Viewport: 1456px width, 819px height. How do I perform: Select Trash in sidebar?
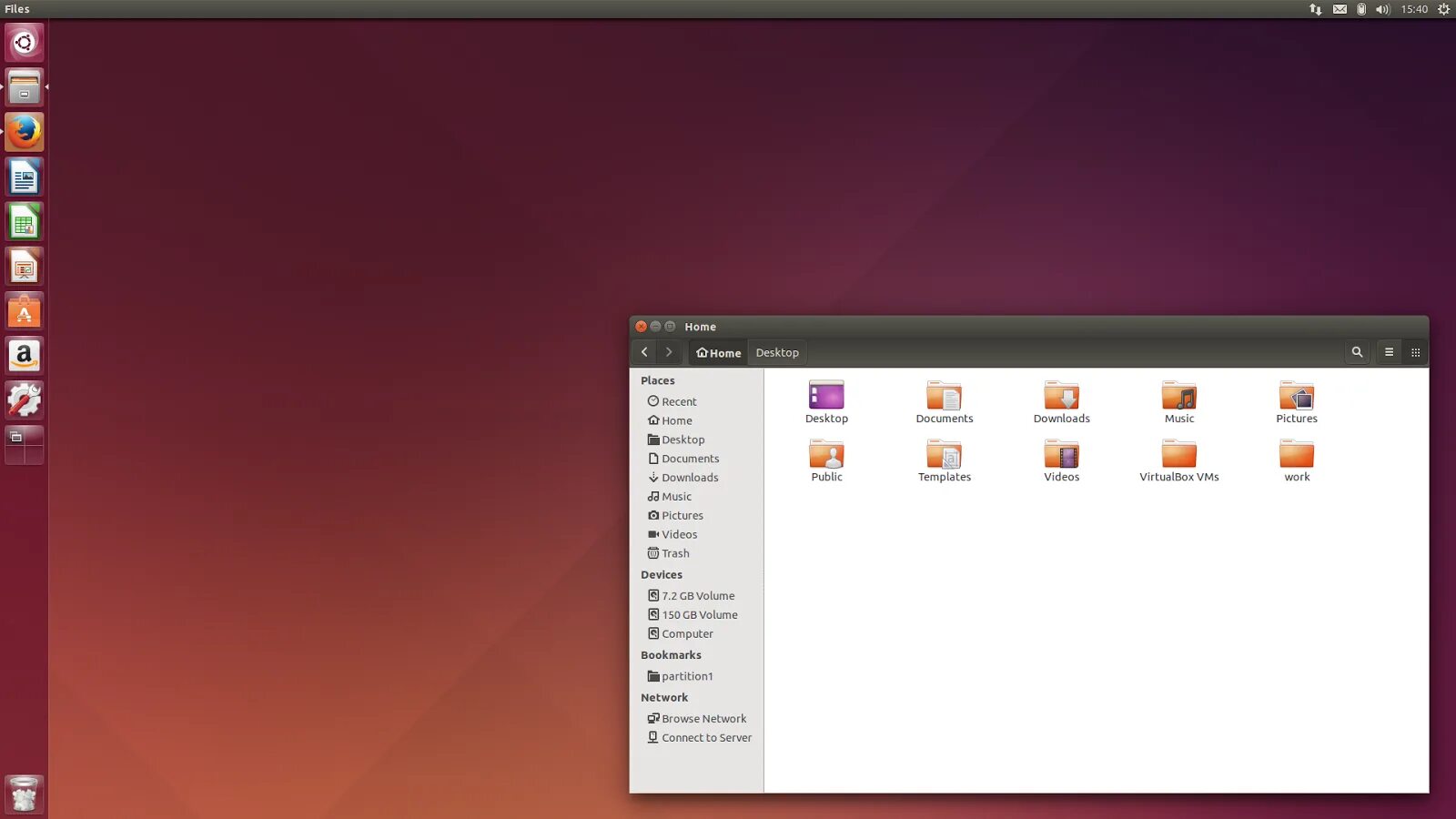pyautogui.click(x=668, y=554)
